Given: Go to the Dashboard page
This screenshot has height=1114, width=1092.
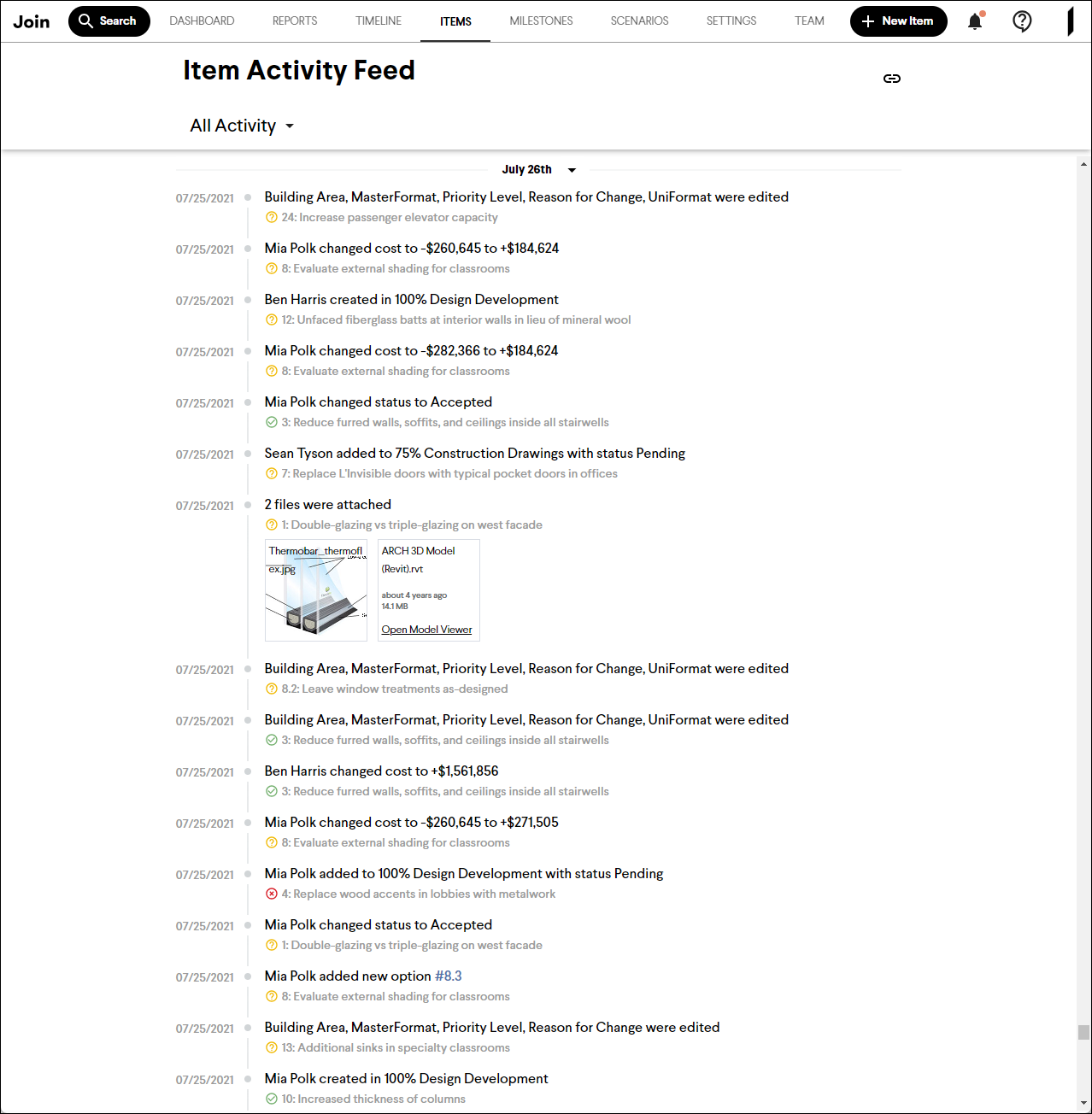Looking at the screenshot, I should (202, 21).
